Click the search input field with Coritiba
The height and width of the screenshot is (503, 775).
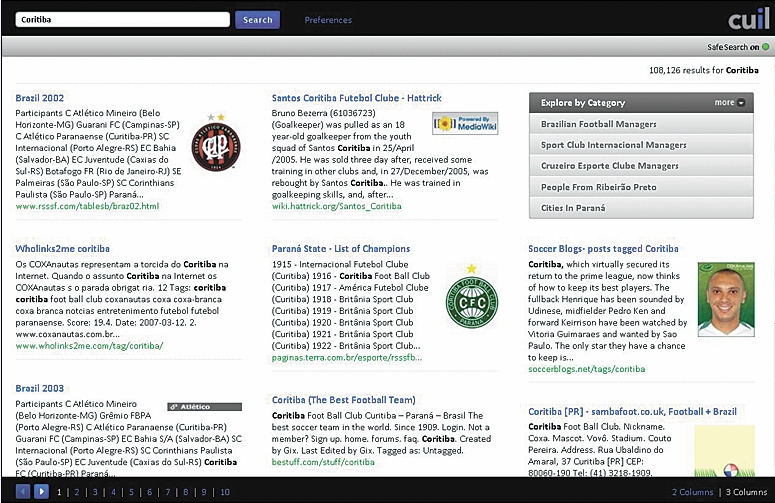tap(122, 19)
